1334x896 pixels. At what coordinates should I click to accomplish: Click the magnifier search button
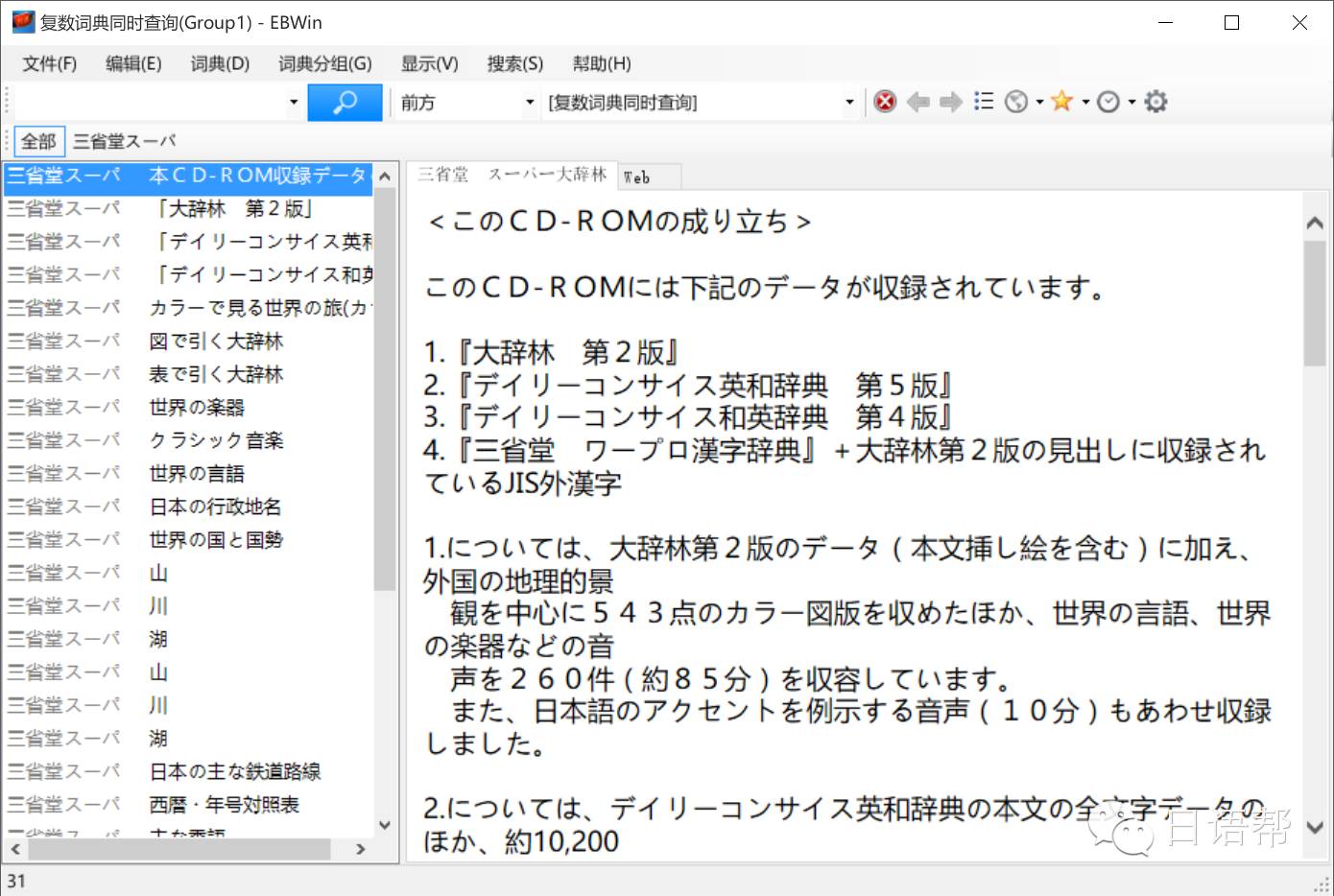pos(345,102)
